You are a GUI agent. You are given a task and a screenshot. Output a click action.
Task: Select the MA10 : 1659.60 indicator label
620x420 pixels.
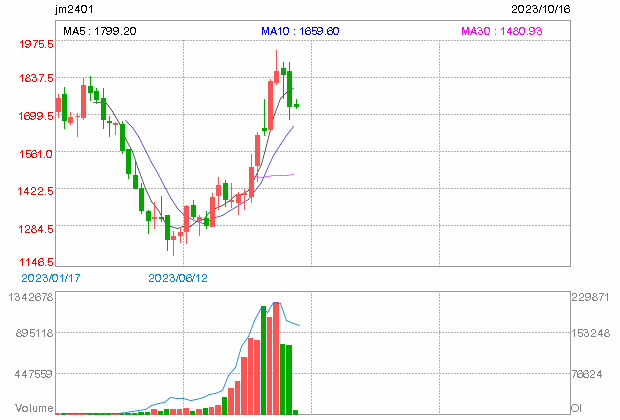(300, 31)
